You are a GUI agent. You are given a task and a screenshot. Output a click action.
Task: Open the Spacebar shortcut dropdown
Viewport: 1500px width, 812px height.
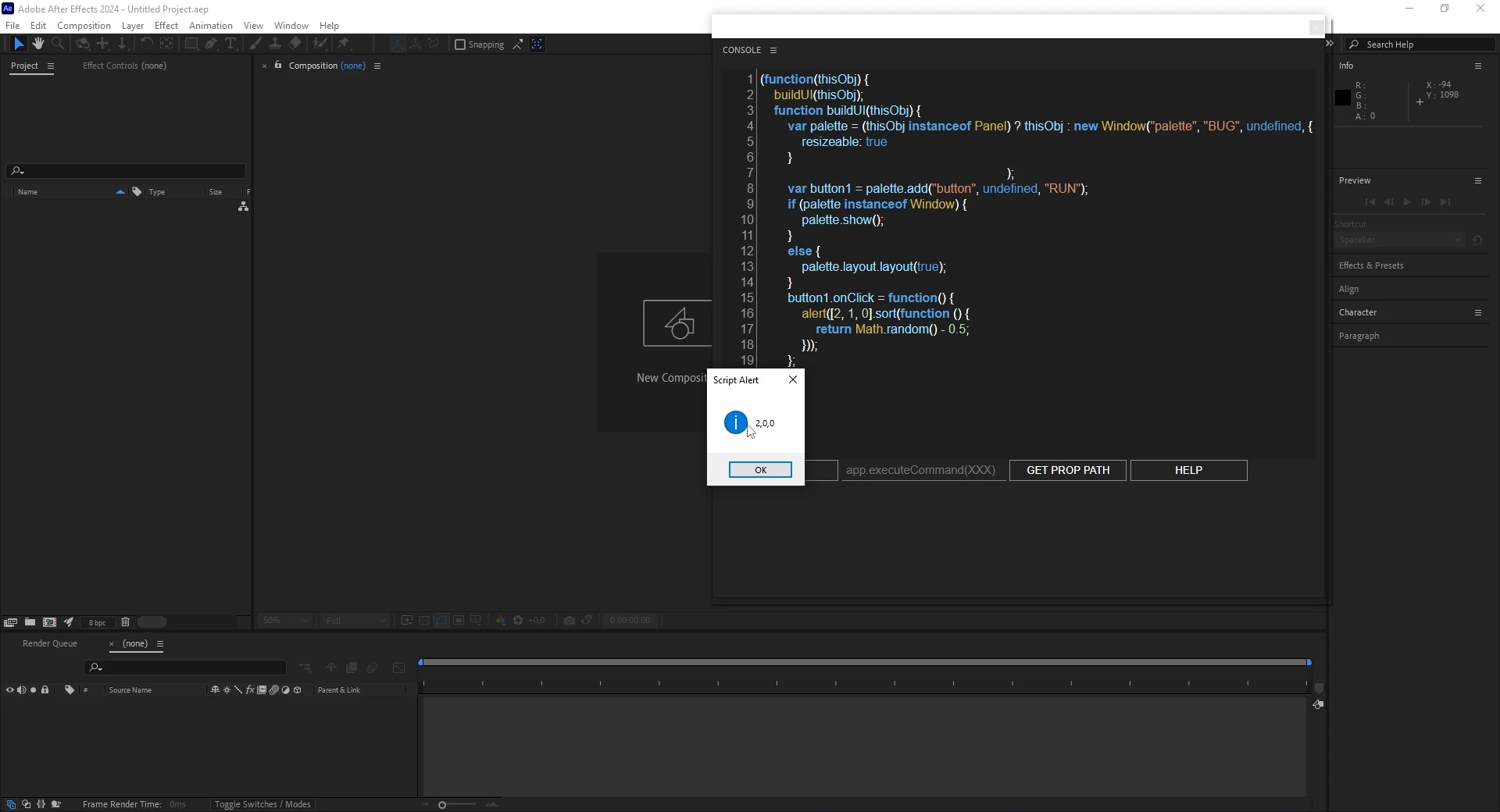(x=1400, y=240)
